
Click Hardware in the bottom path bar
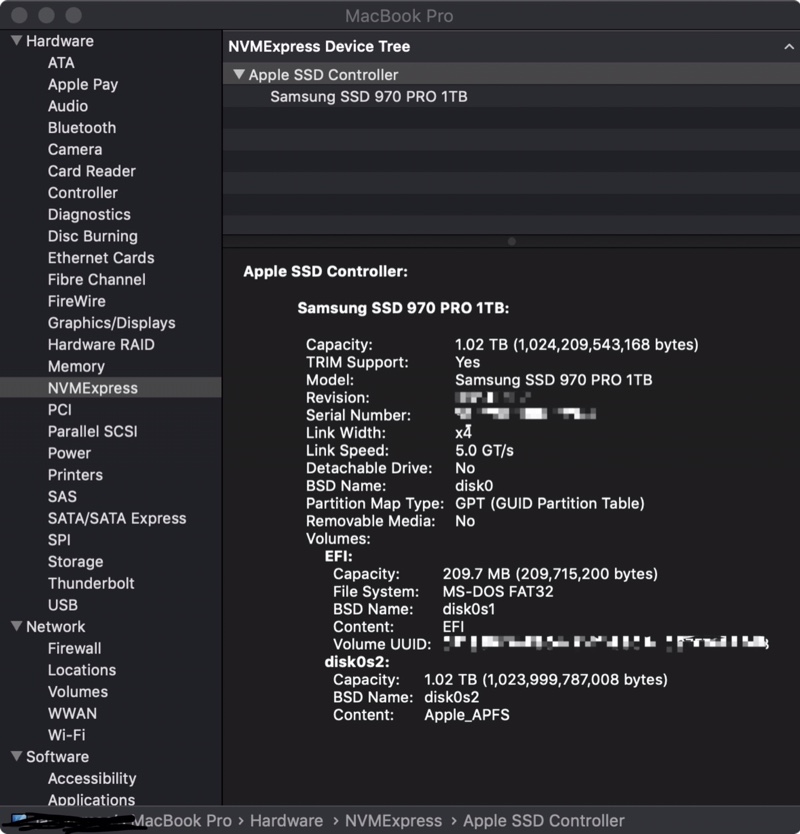coord(287,821)
